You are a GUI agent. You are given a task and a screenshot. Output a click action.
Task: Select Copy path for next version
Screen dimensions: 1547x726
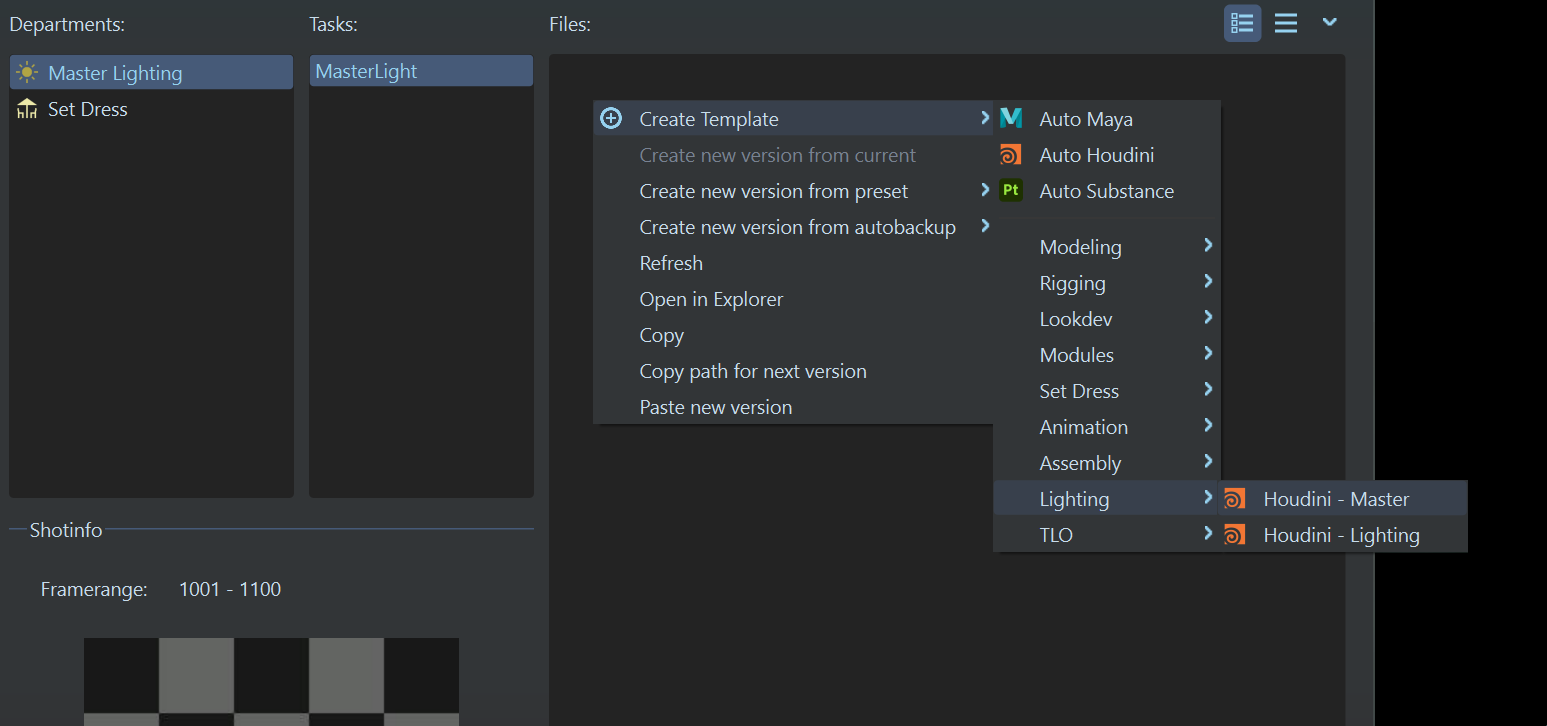[x=753, y=371]
